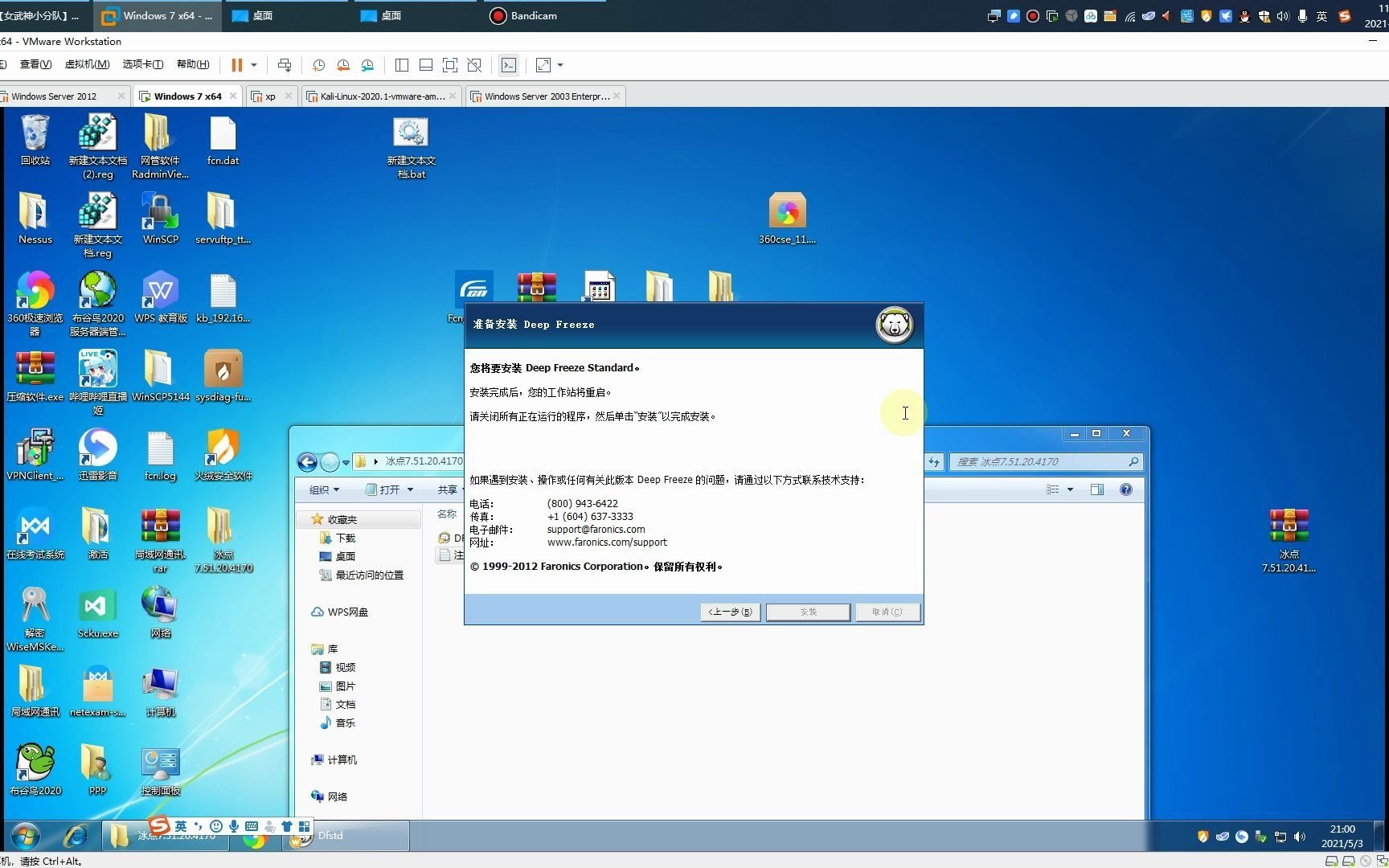Open the 虚拟机(M) menu
The width and height of the screenshot is (1389, 868).
(x=87, y=64)
